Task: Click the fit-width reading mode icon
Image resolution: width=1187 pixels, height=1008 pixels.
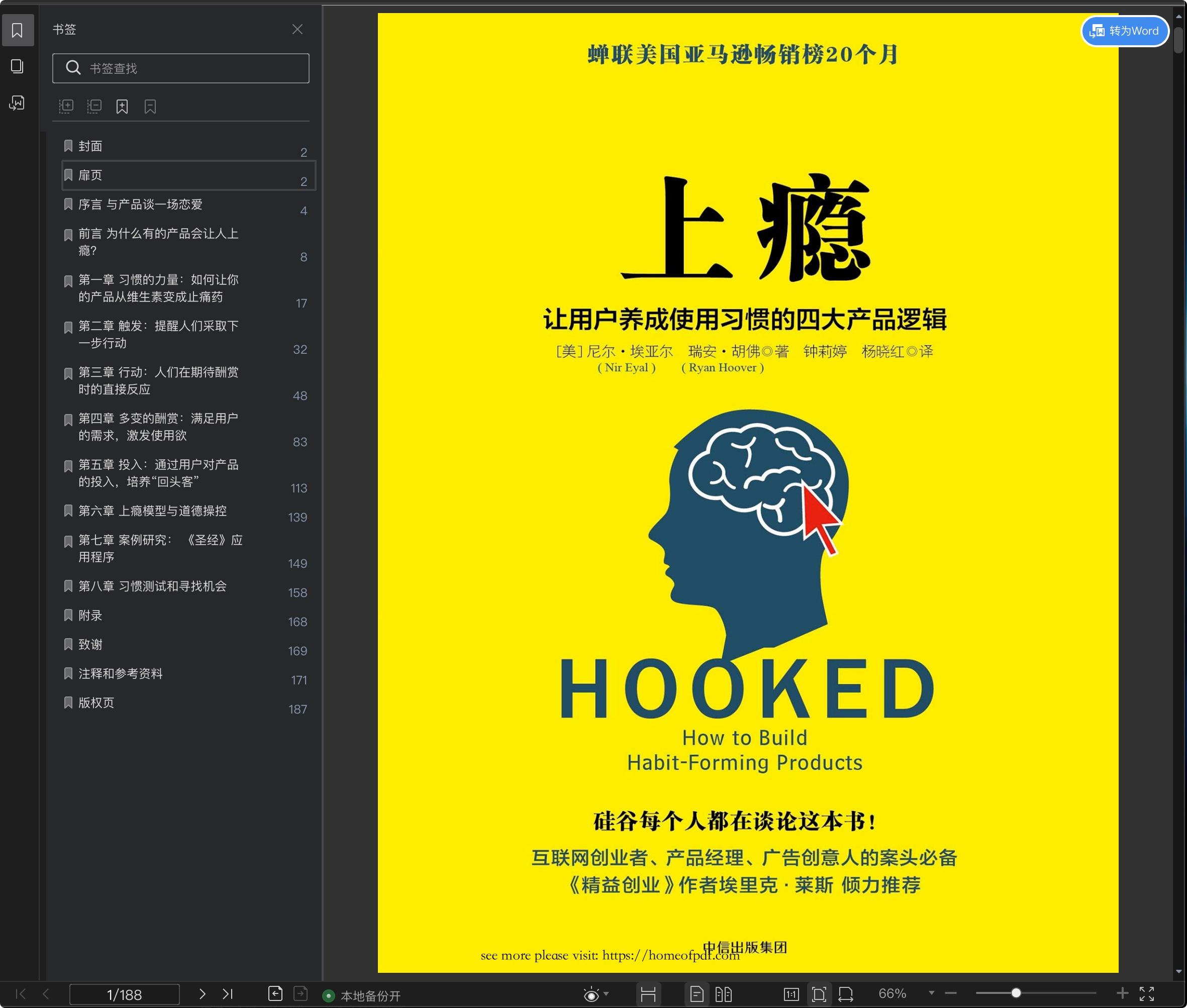Action: click(x=648, y=994)
